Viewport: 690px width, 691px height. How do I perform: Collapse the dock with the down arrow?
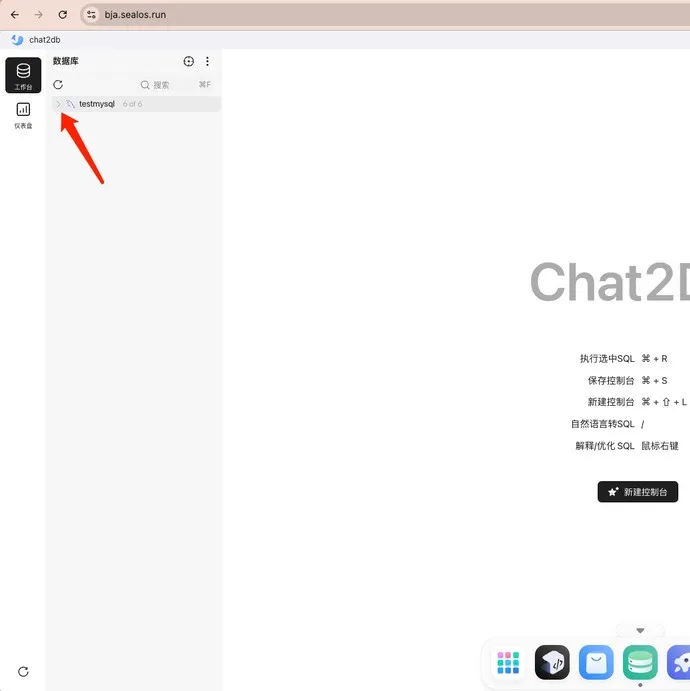640,631
